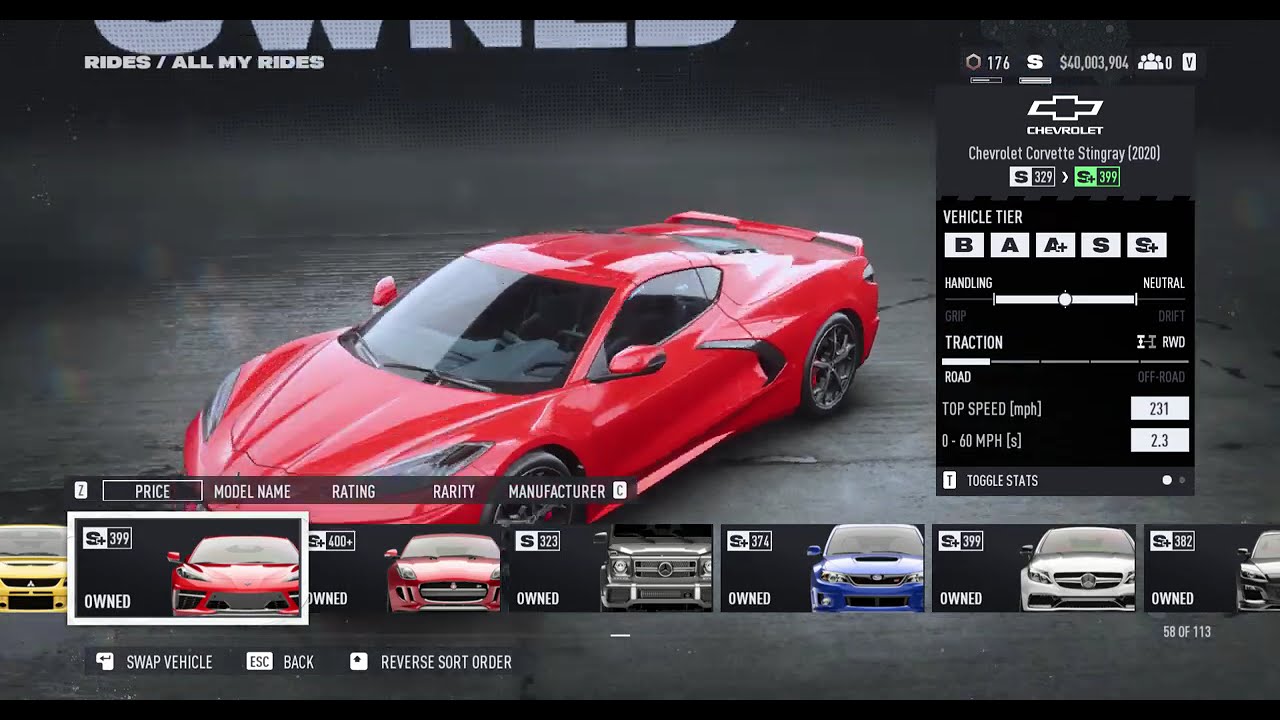
Task: Go Back from the rides menu
Action: pos(298,662)
